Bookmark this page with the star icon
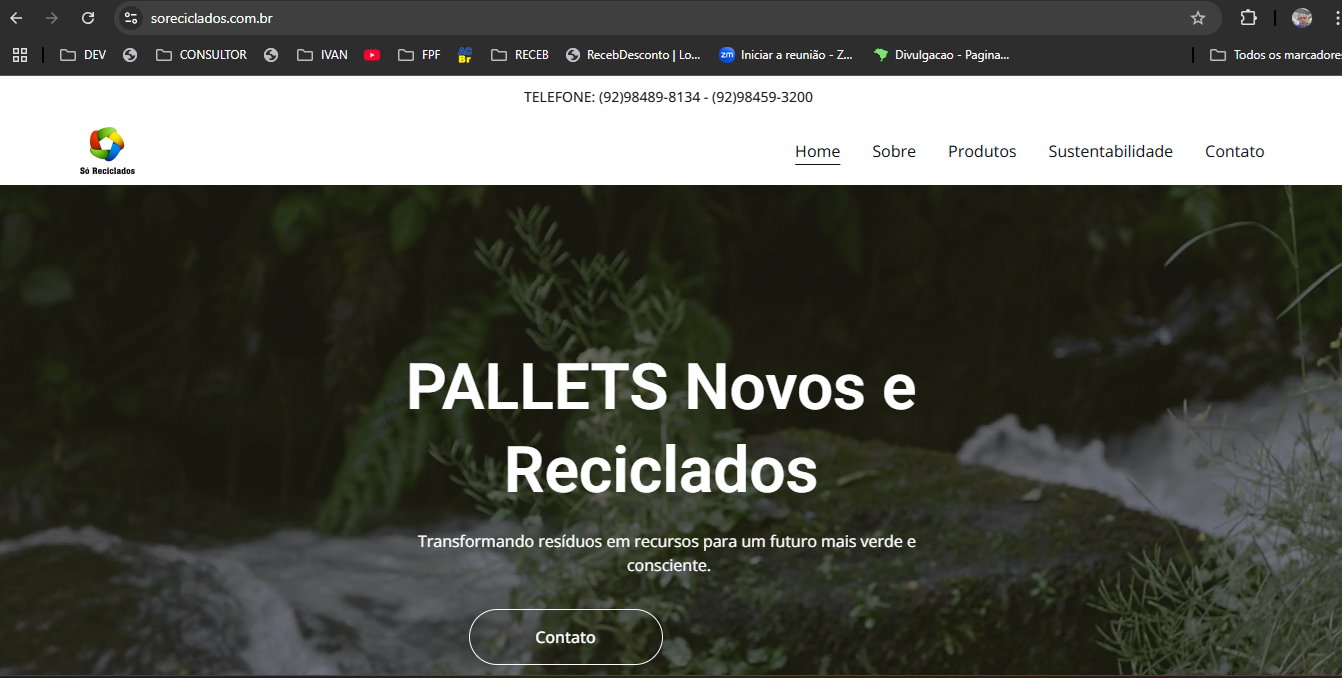This screenshot has height=678, width=1342. (1198, 18)
